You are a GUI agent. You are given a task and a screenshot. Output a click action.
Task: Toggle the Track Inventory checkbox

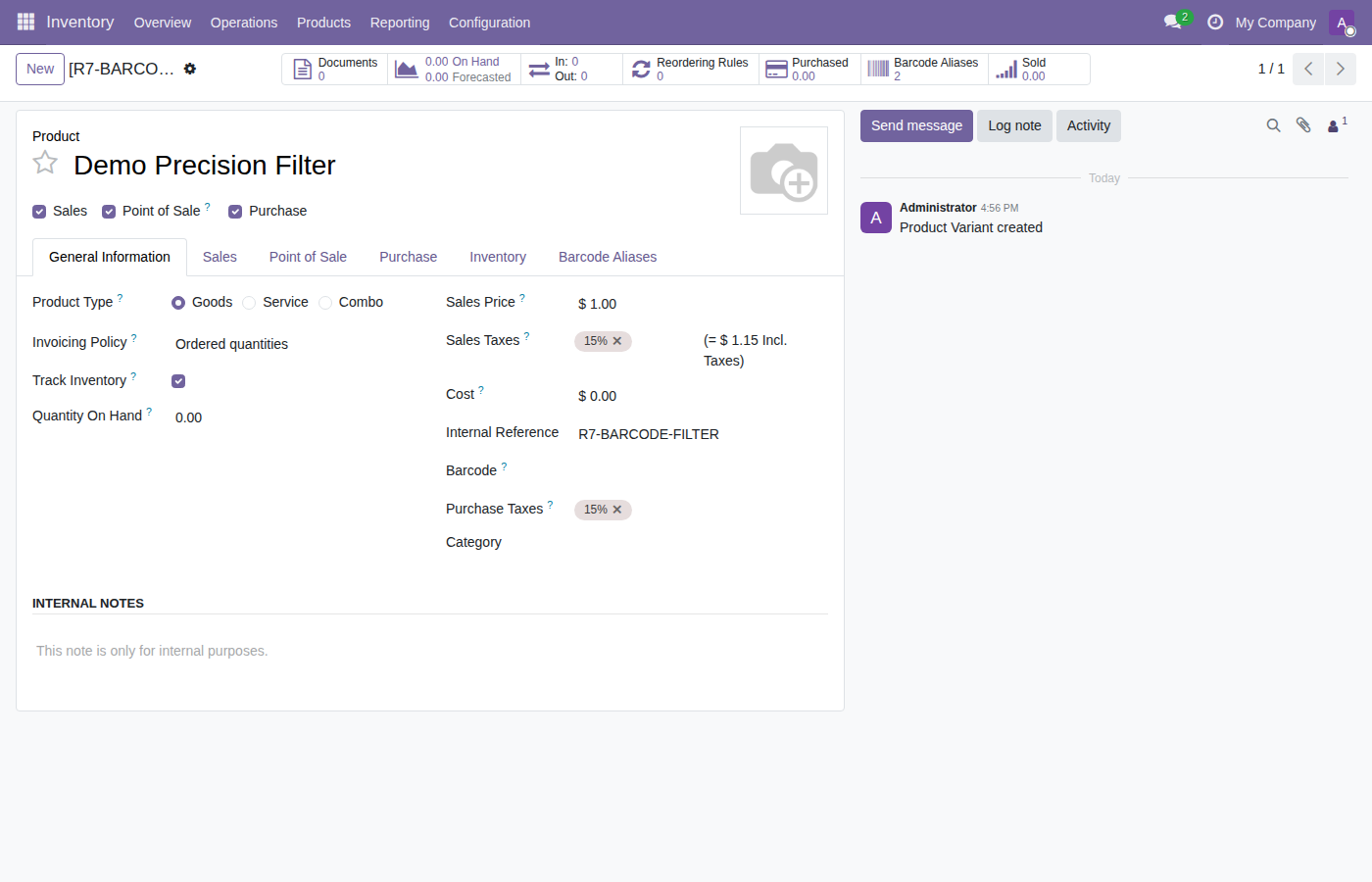[178, 381]
